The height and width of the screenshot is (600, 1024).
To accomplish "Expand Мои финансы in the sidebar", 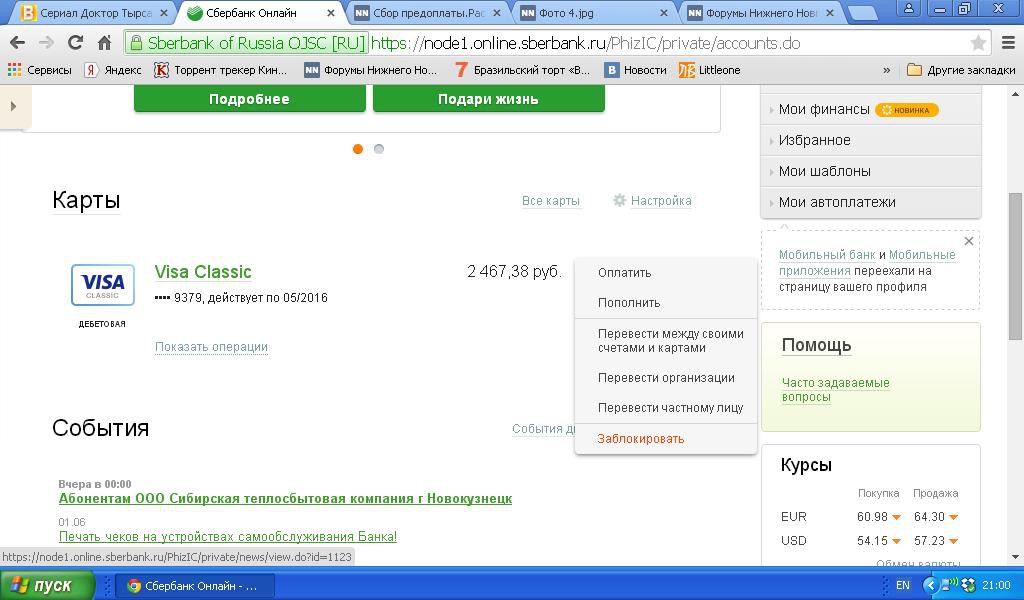I will (871, 109).
